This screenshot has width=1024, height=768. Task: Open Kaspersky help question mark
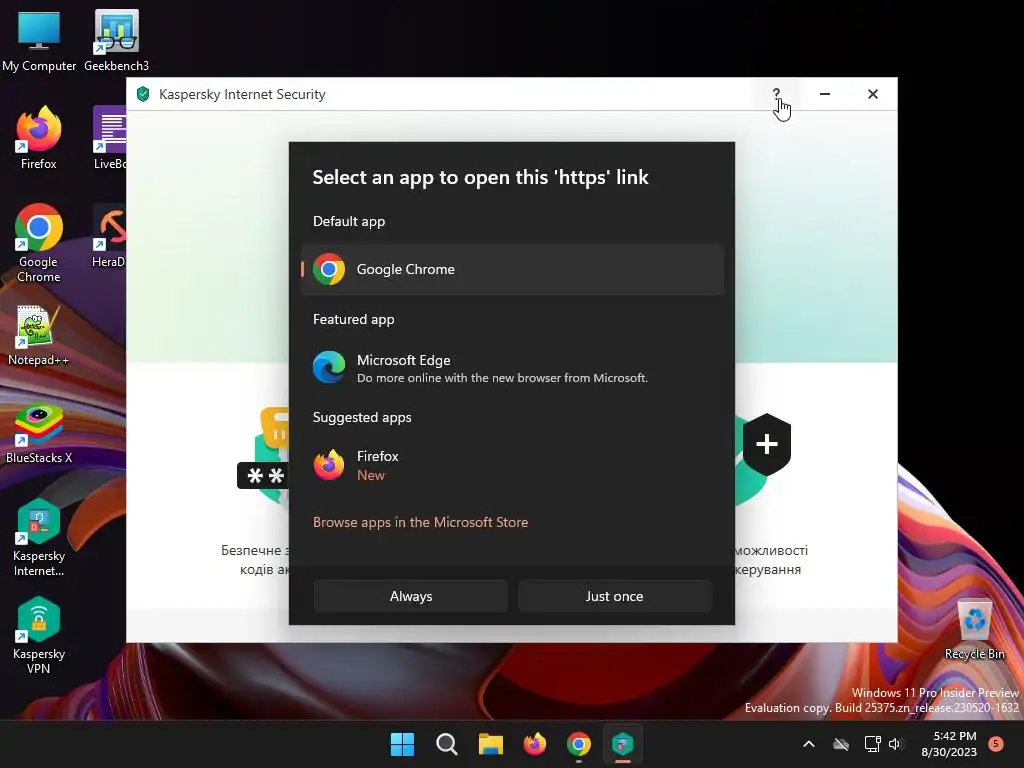coord(776,94)
